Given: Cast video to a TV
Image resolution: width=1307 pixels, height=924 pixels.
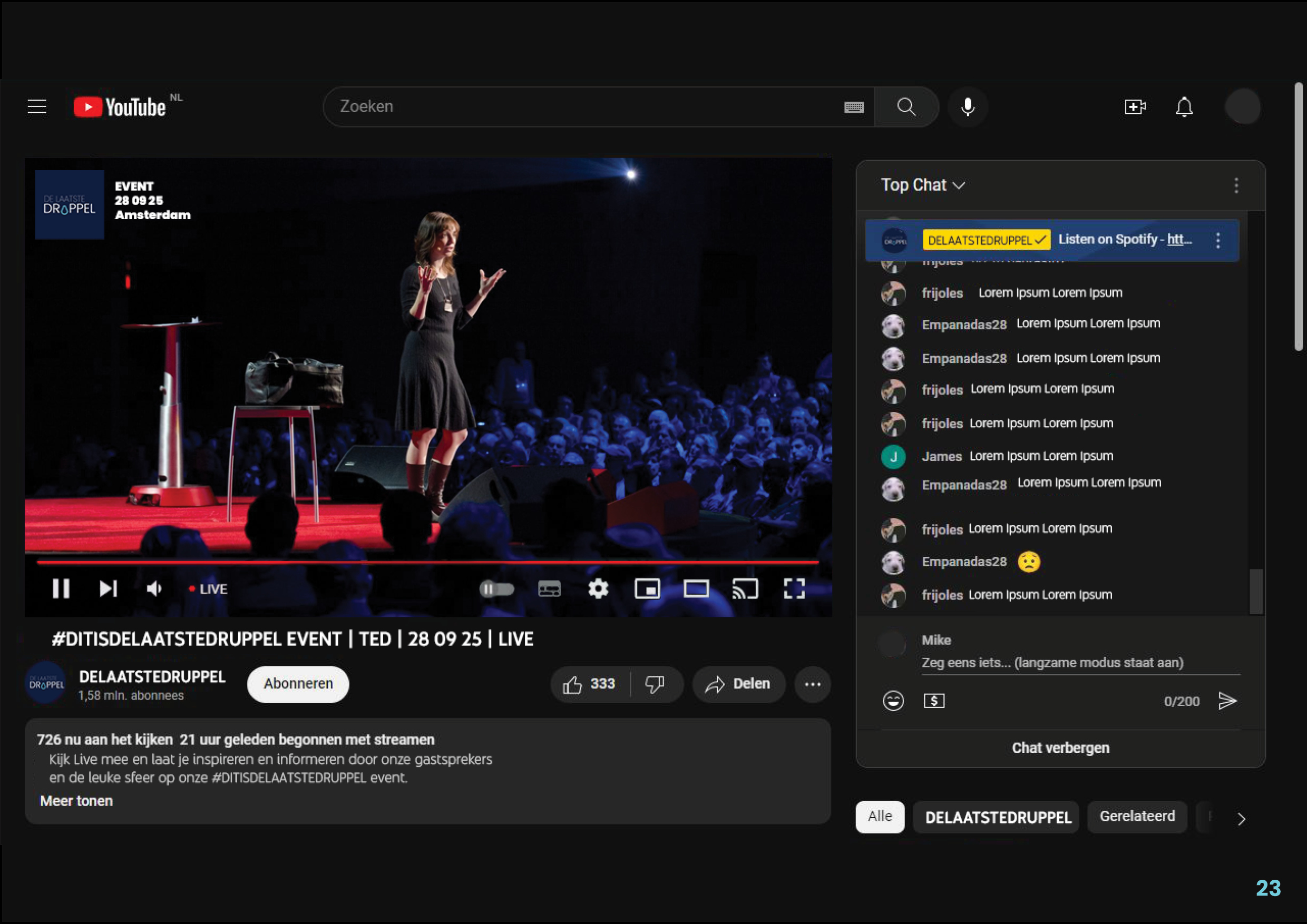Looking at the screenshot, I should point(745,589).
